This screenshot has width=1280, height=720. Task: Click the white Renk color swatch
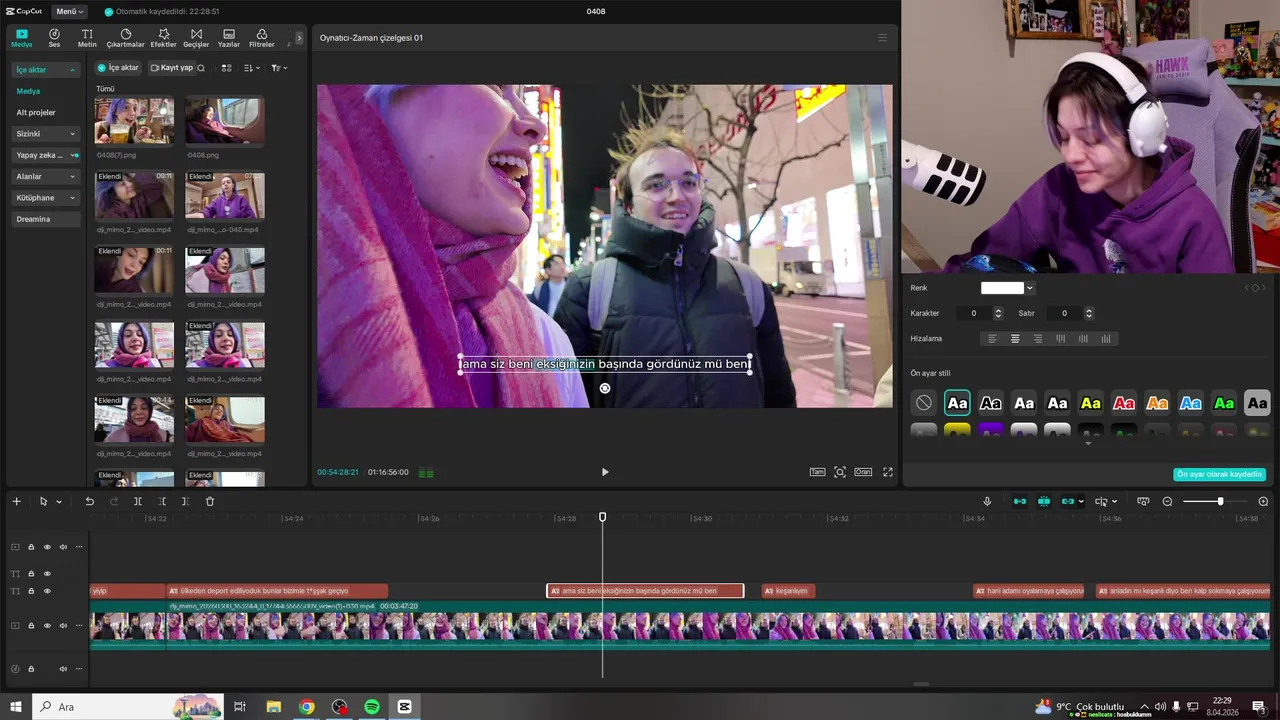[x=1002, y=288]
